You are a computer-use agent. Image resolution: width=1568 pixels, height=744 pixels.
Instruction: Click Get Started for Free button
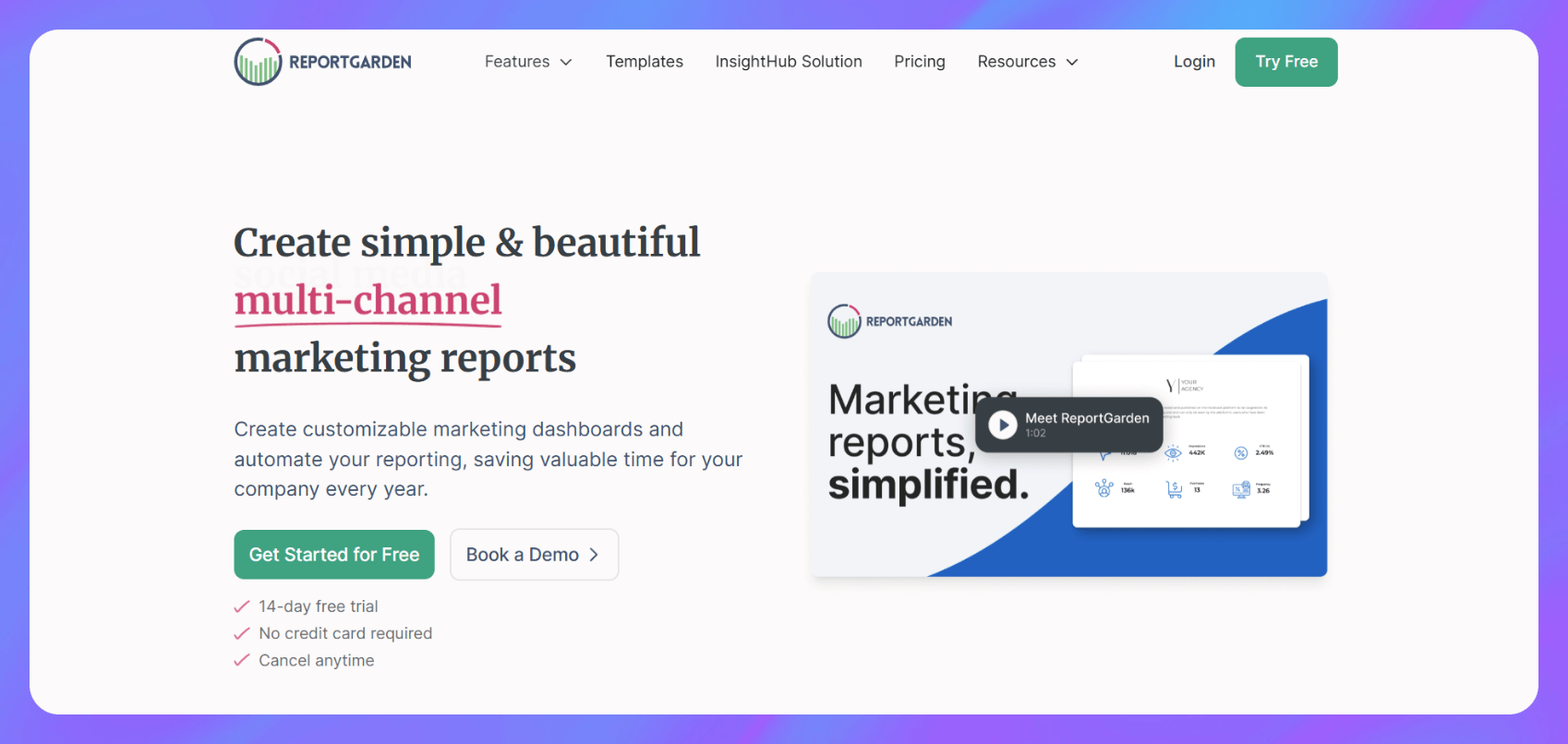pos(334,555)
